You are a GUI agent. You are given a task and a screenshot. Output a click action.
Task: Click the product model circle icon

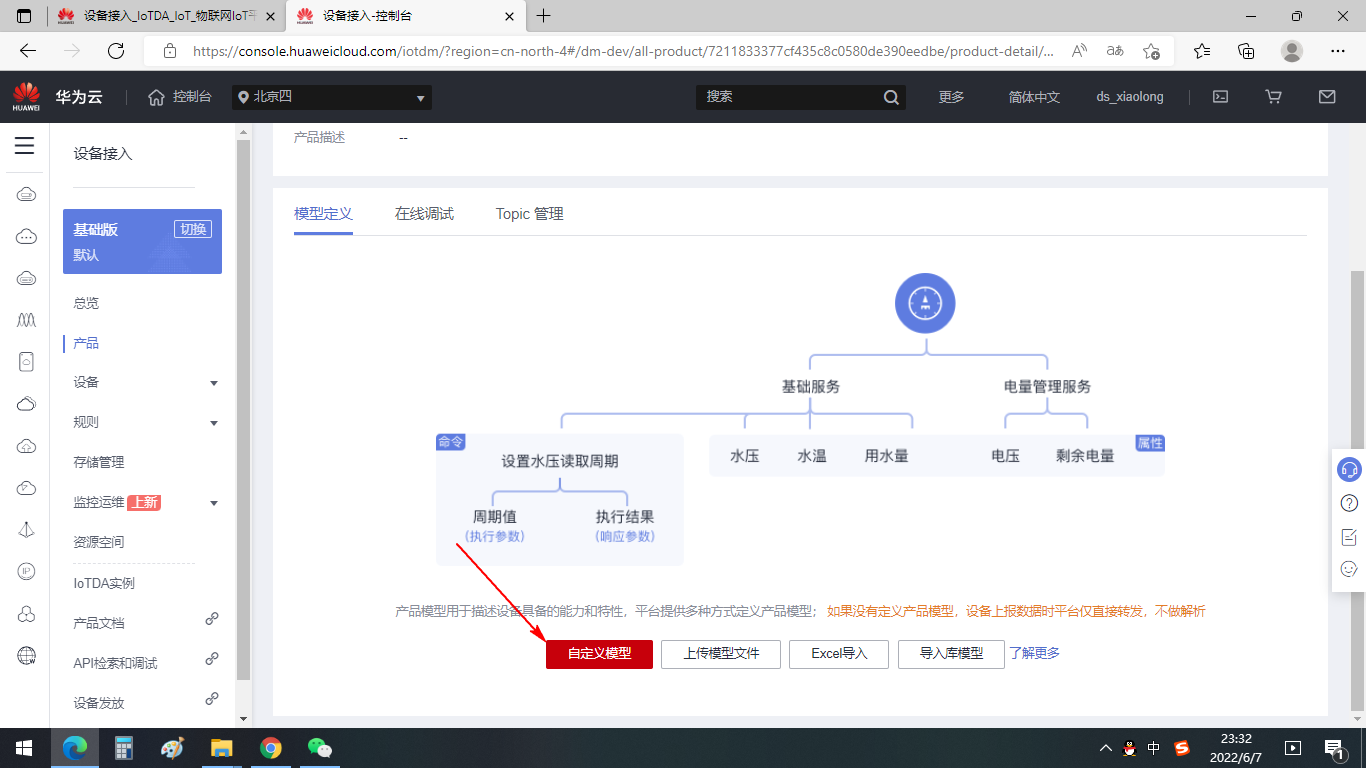tap(925, 303)
